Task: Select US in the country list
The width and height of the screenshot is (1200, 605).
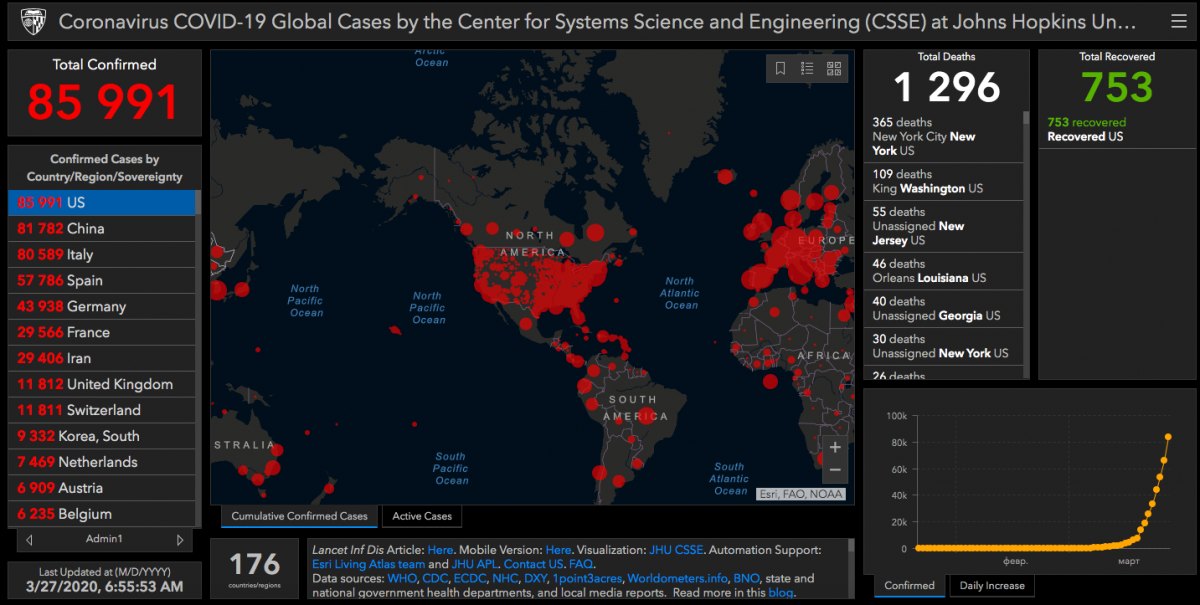Action: [101, 202]
